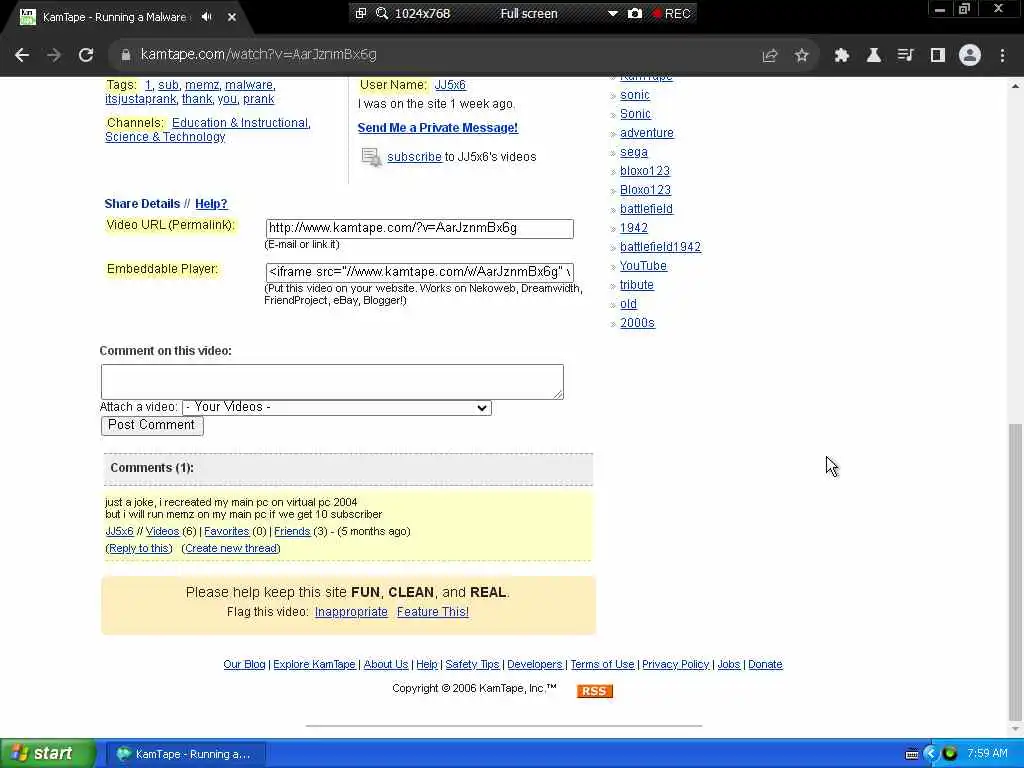Open media control playlist icon

[905, 56]
